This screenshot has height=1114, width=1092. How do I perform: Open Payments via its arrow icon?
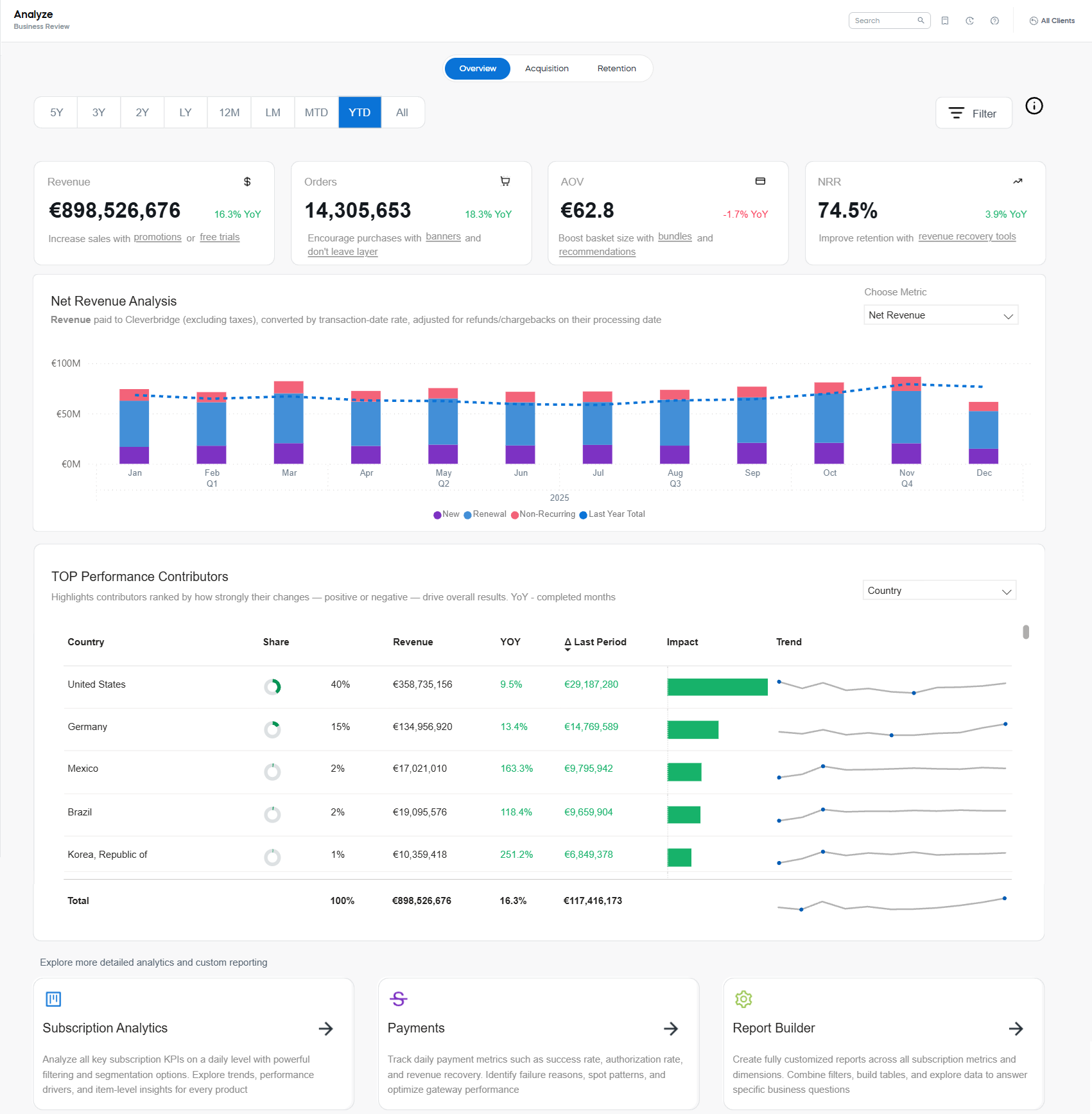click(671, 1029)
